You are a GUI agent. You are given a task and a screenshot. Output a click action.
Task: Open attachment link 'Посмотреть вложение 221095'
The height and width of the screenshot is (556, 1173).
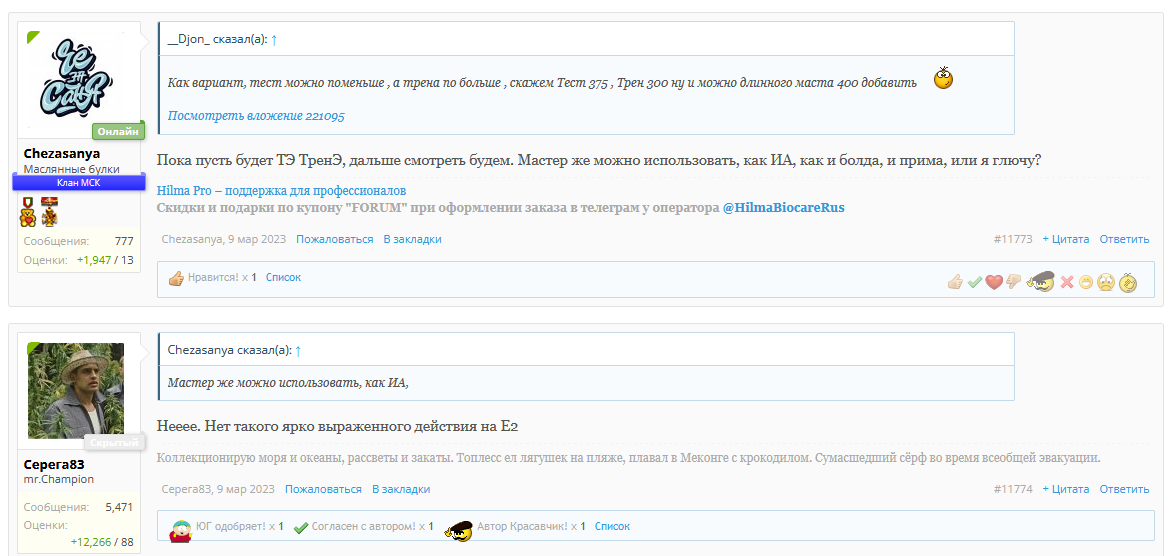coord(256,116)
